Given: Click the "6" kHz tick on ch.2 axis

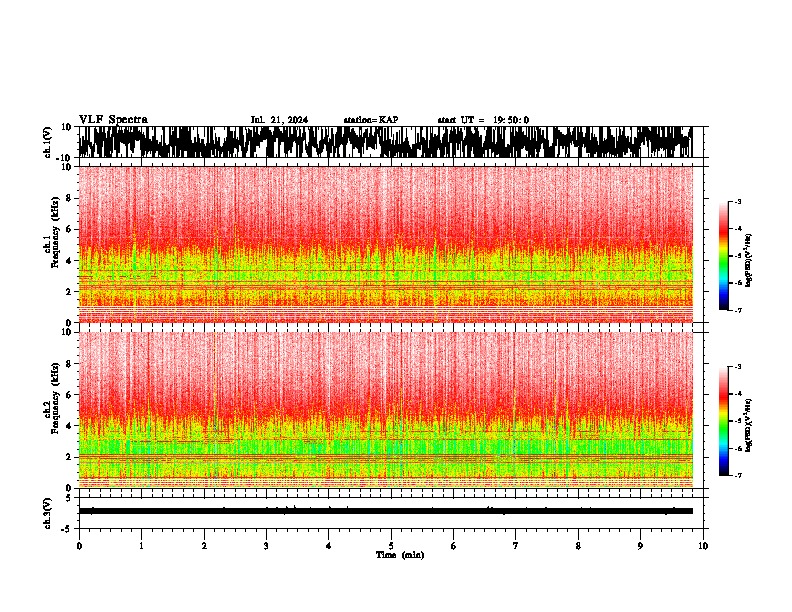Looking at the screenshot, I should [x=70, y=394].
